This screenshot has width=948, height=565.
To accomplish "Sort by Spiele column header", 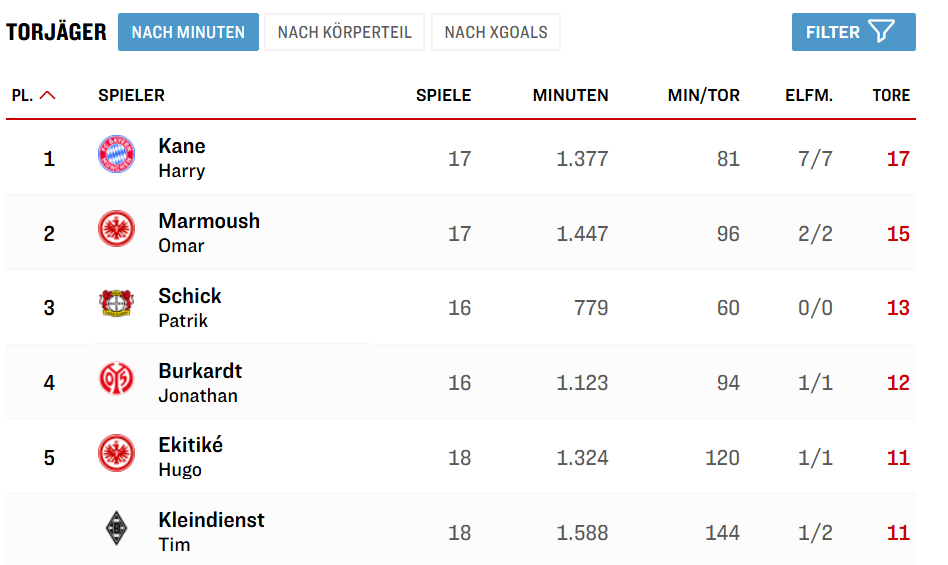I will (443, 96).
